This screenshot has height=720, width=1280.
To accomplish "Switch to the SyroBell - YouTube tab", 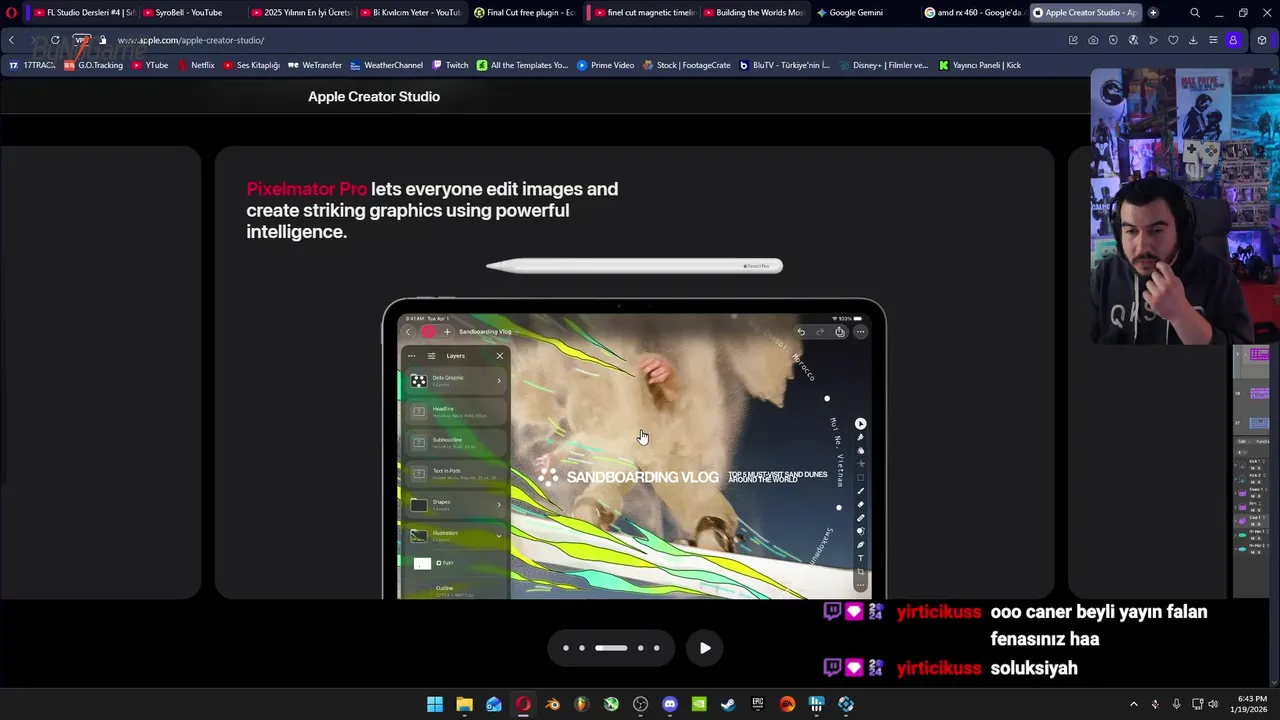I will click(194, 13).
